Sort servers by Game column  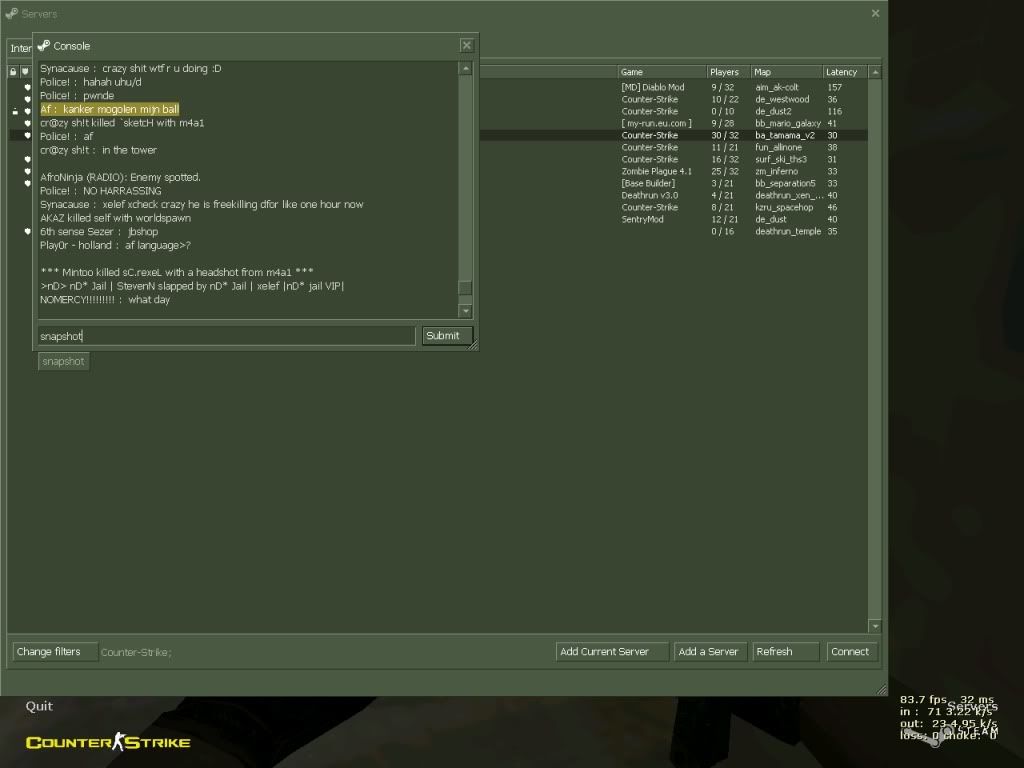[x=662, y=72]
